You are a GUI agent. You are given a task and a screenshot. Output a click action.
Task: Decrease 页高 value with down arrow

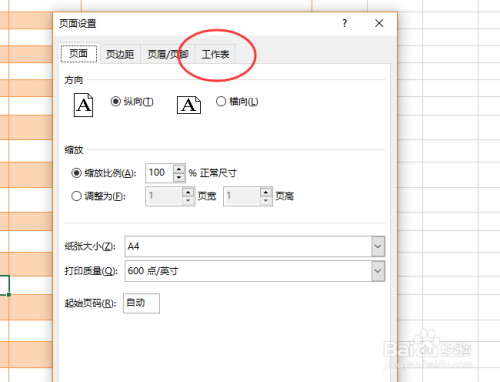(266, 201)
